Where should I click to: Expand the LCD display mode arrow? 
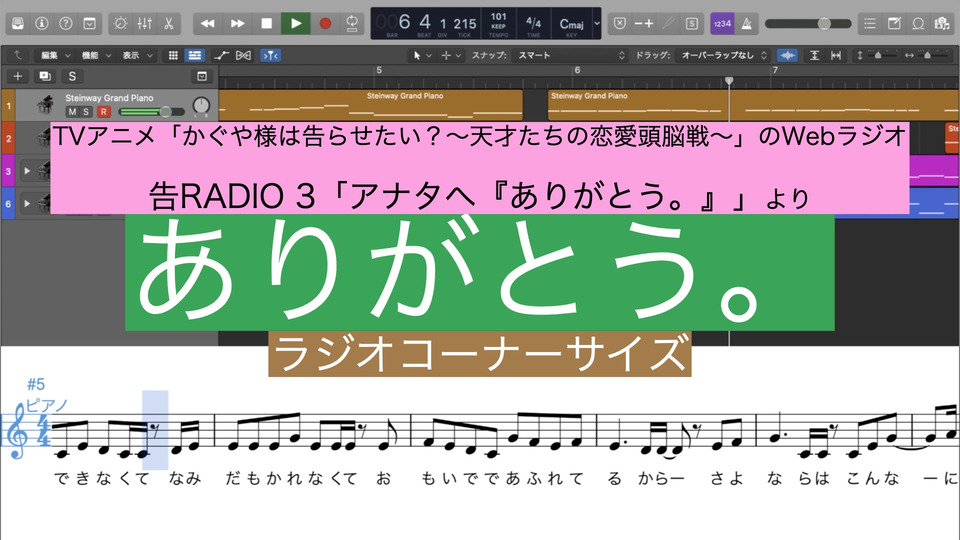pyautogui.click(x=597, y=23)
